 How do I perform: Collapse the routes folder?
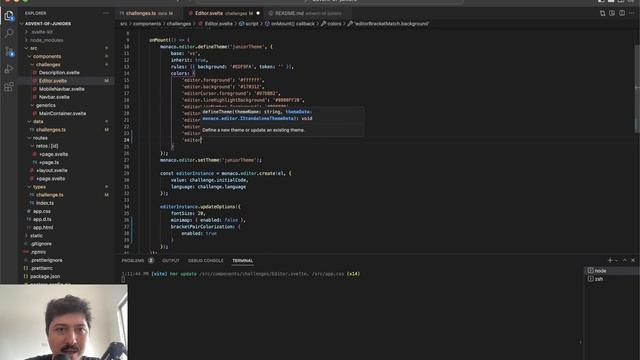point(40,138)
